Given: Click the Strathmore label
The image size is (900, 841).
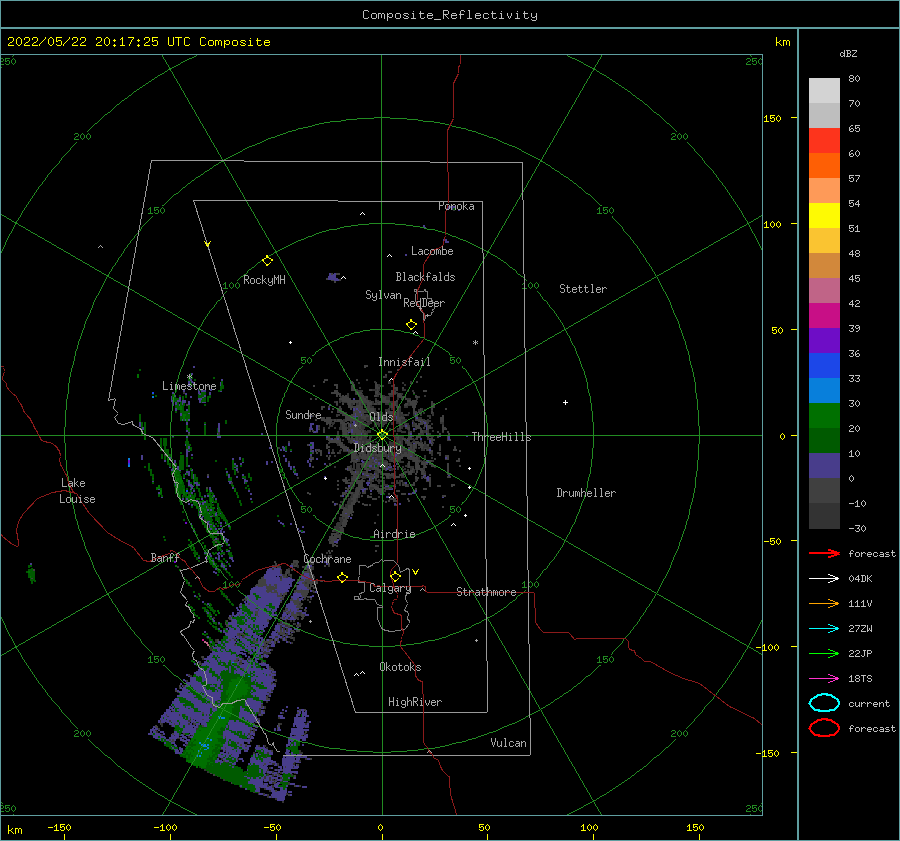Looking at the screenshot, I should coord(486,592).
